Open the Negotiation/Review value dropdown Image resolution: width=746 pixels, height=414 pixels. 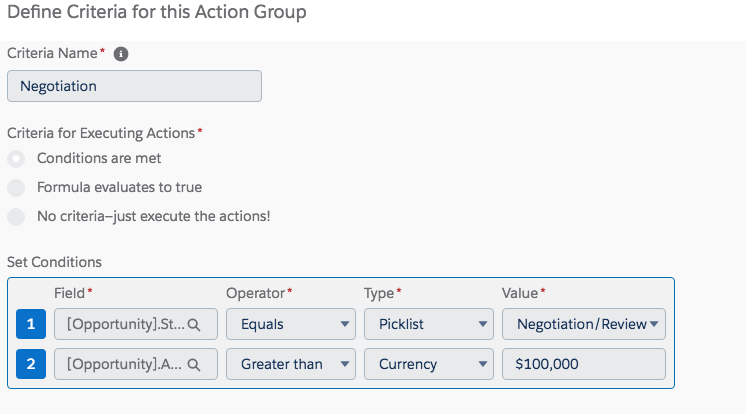584,324
